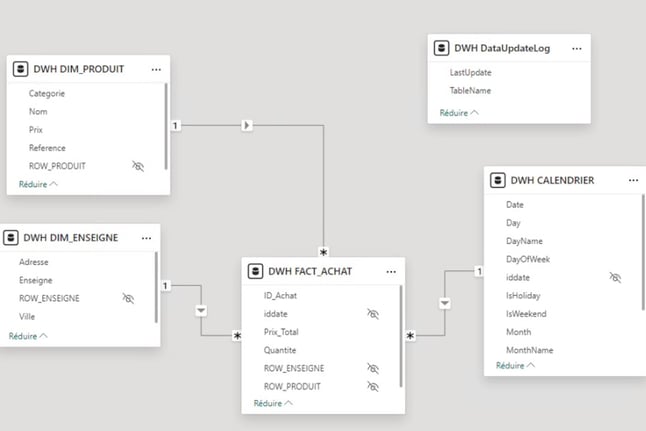Viewport: 646px width, 431px height.
Task: Select the Prix_Total field in FACT_ACHAT
Action: point(281,332)
